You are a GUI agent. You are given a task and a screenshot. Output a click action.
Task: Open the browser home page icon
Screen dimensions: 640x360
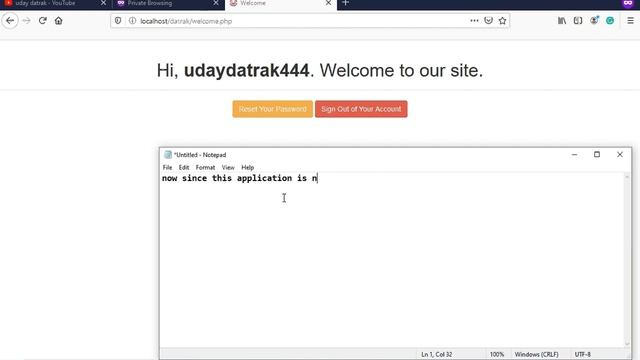pos(58,20)
